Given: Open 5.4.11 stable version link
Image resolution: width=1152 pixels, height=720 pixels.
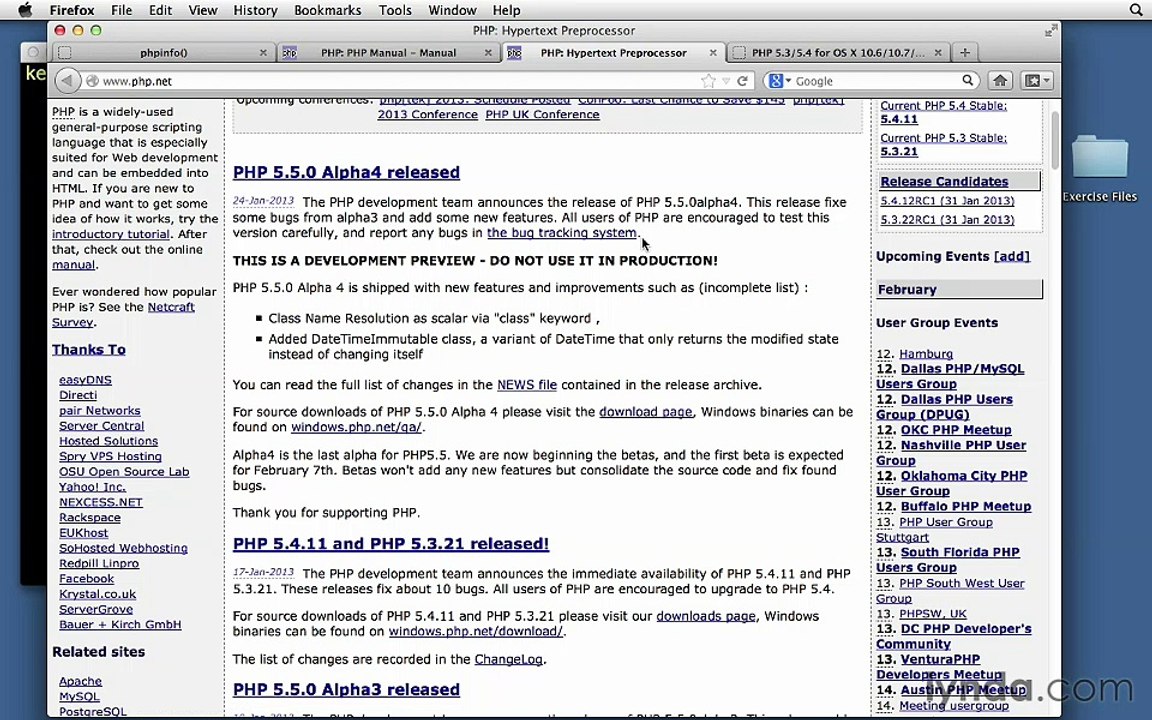Looking at the screenshot, I should [x=899, y=119].
